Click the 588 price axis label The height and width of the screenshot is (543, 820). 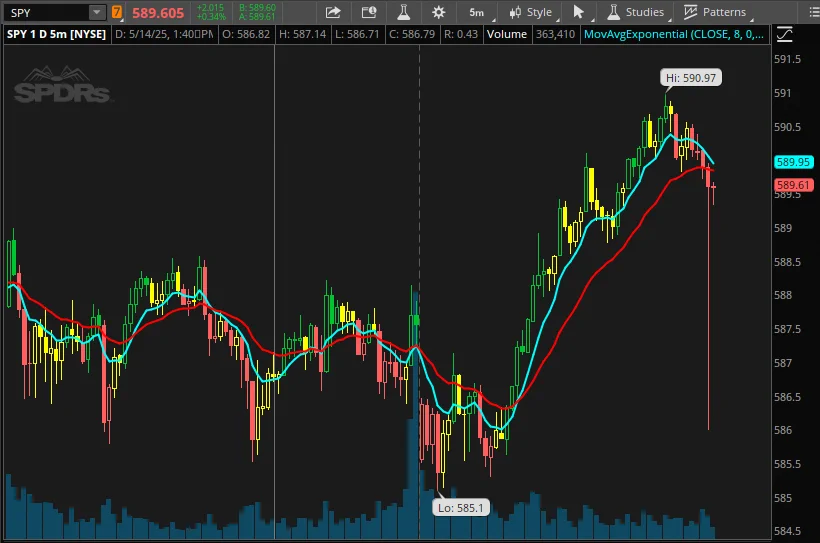click(783, 295)
